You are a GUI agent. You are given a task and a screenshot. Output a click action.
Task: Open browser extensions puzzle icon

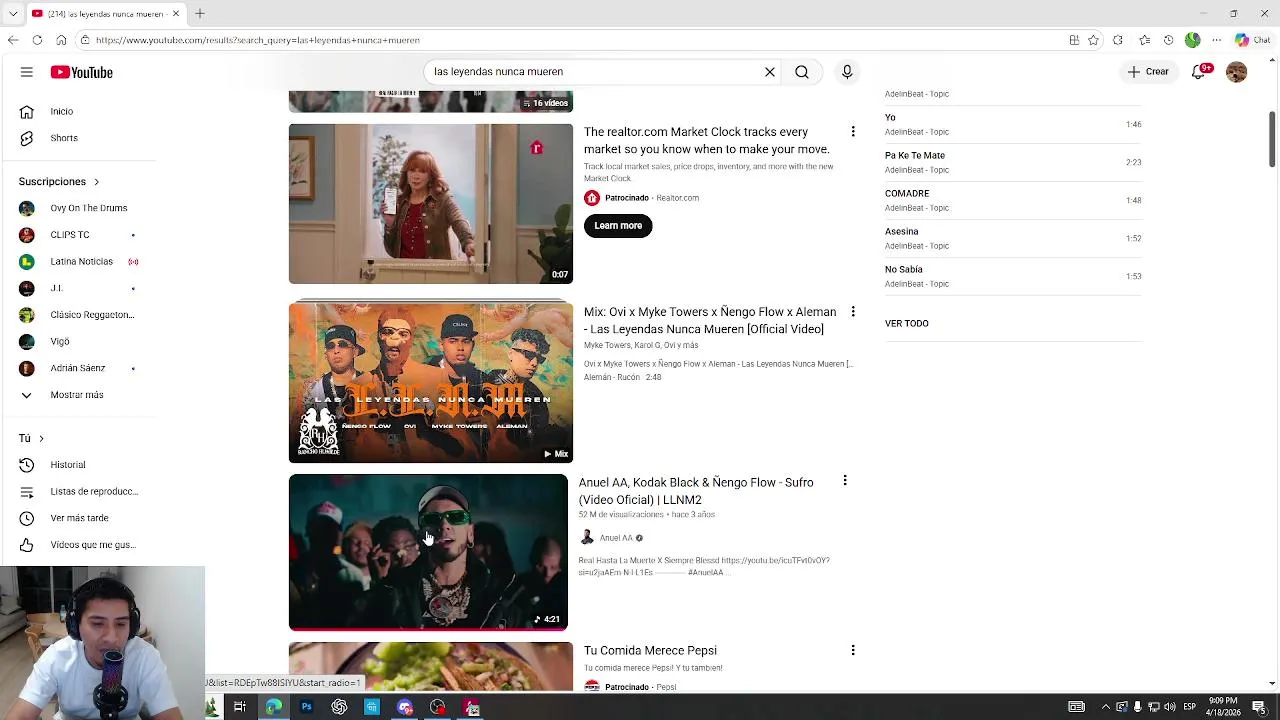(1118, 40)
